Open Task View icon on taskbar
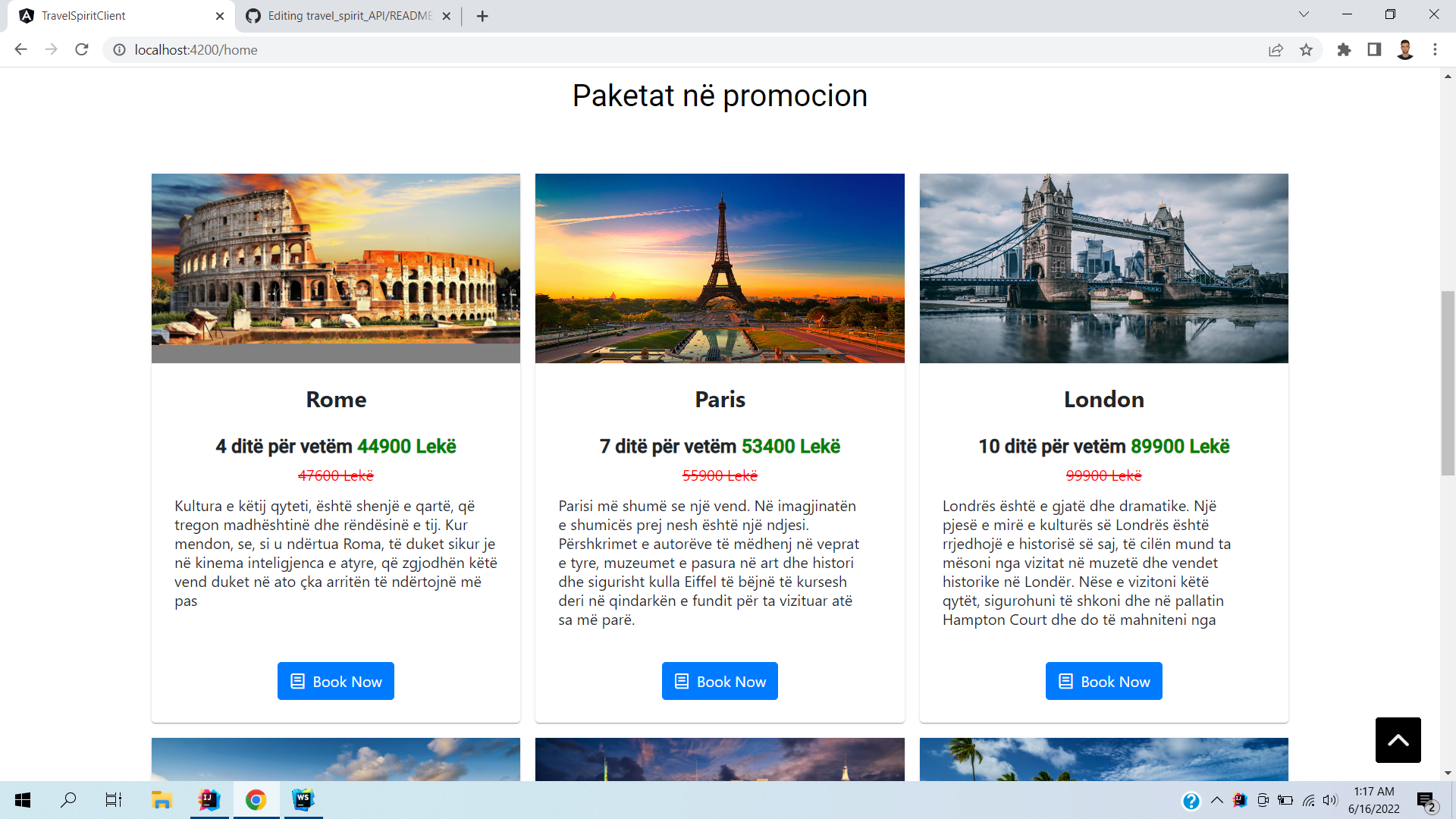Viewport: 1456px width, 819px height. pos(114,800)
